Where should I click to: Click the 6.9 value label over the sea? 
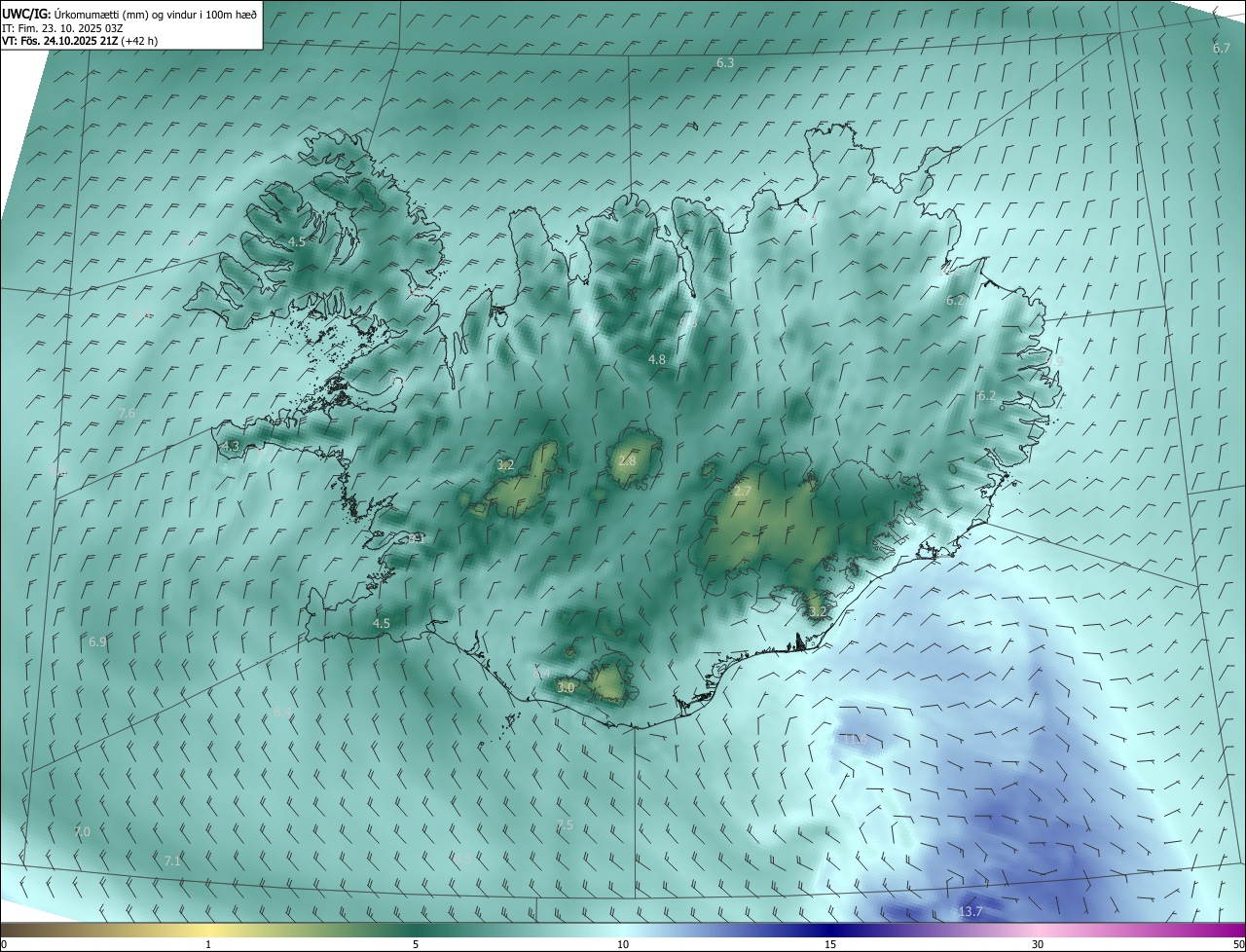pos(97,641)
